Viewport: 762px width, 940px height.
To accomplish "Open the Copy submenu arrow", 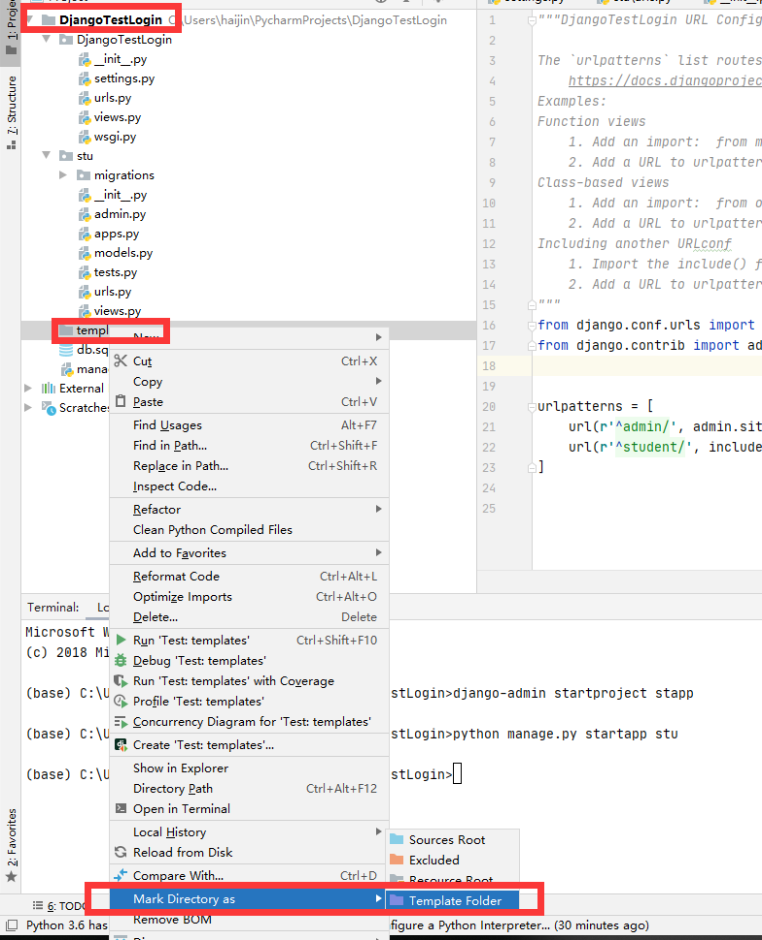I will [x=378, y=381].
